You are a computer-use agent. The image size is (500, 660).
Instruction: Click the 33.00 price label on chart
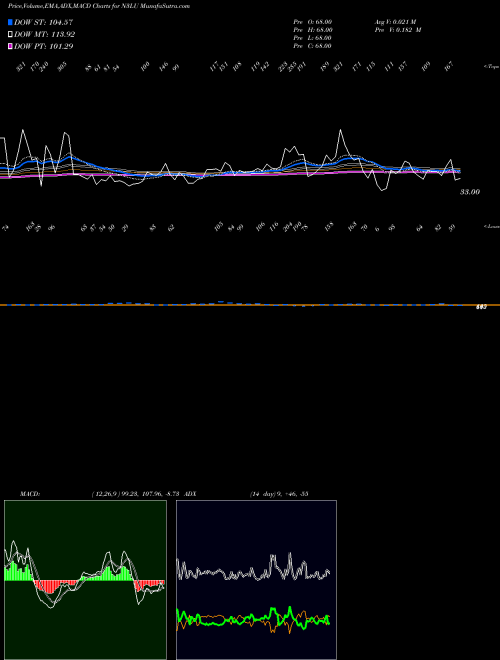[x=470, y=192]
